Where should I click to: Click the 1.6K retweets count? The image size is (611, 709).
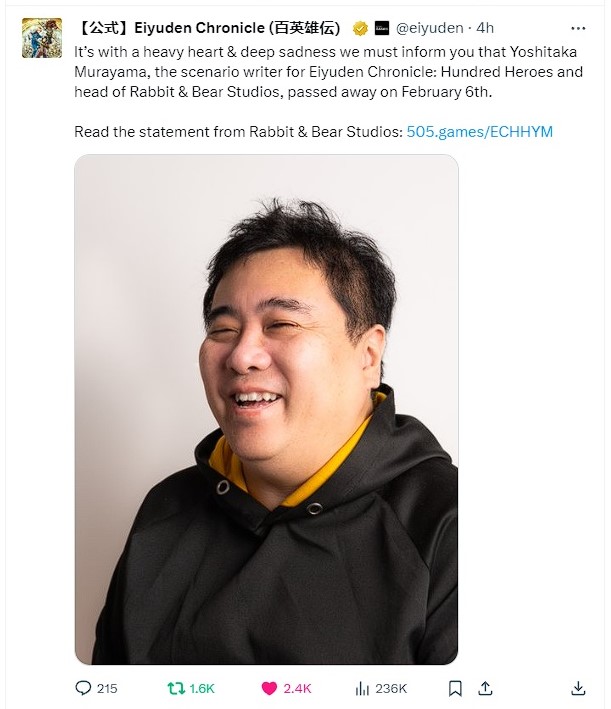(x=202, y=689)
